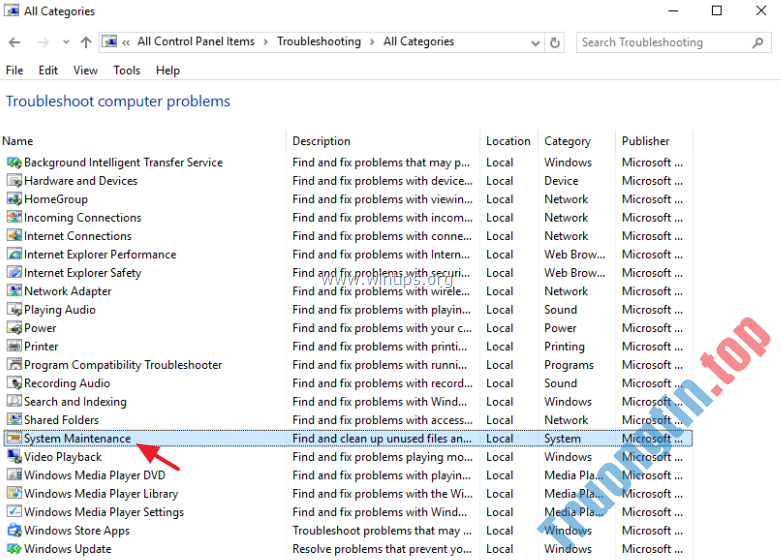Select the Power troubleshooter icon
Screen dimensions: 781x560
click(14, 328)
